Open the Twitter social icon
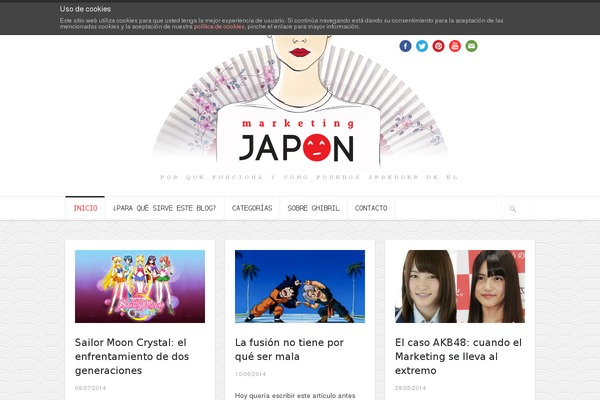600x400 pixels. tap(422, 46)
